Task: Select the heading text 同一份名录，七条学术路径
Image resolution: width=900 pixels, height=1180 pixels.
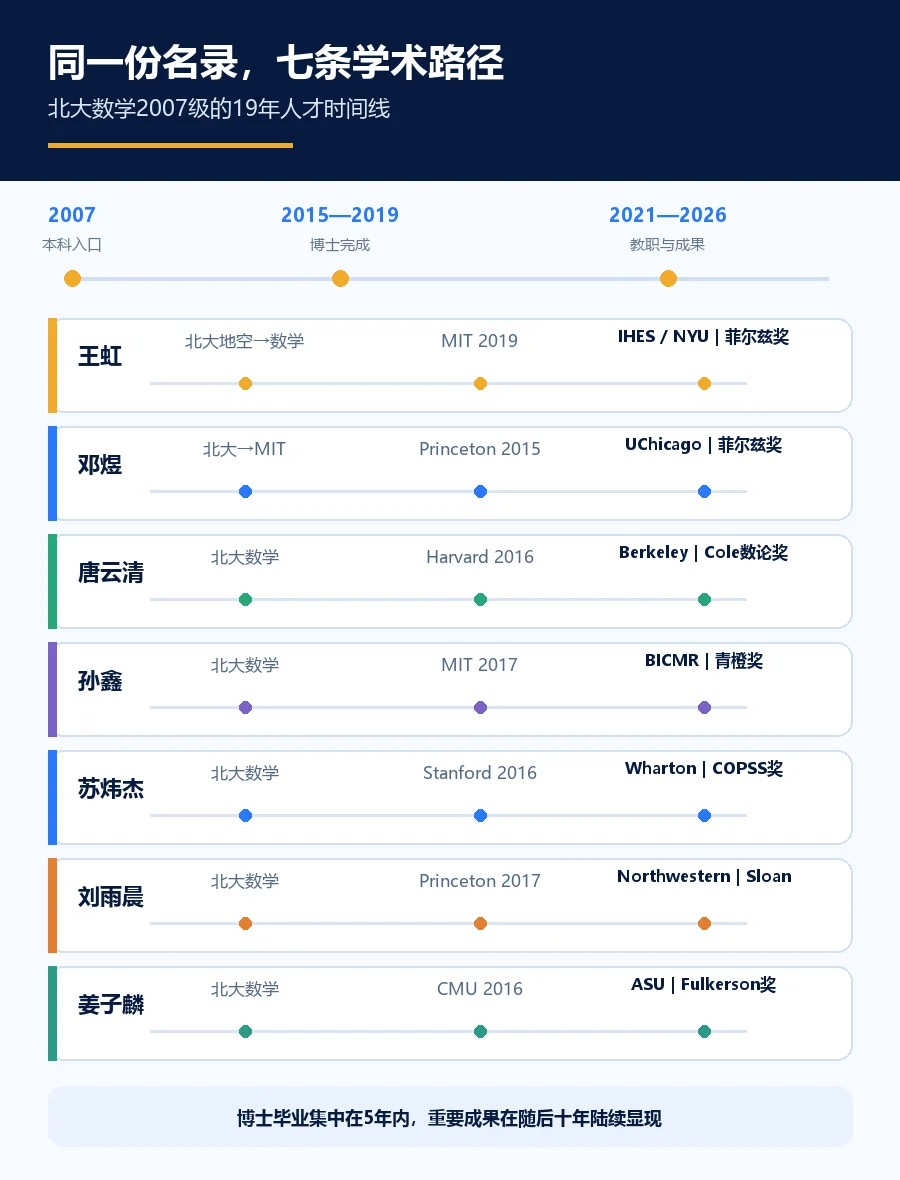Action: point(275,62)
